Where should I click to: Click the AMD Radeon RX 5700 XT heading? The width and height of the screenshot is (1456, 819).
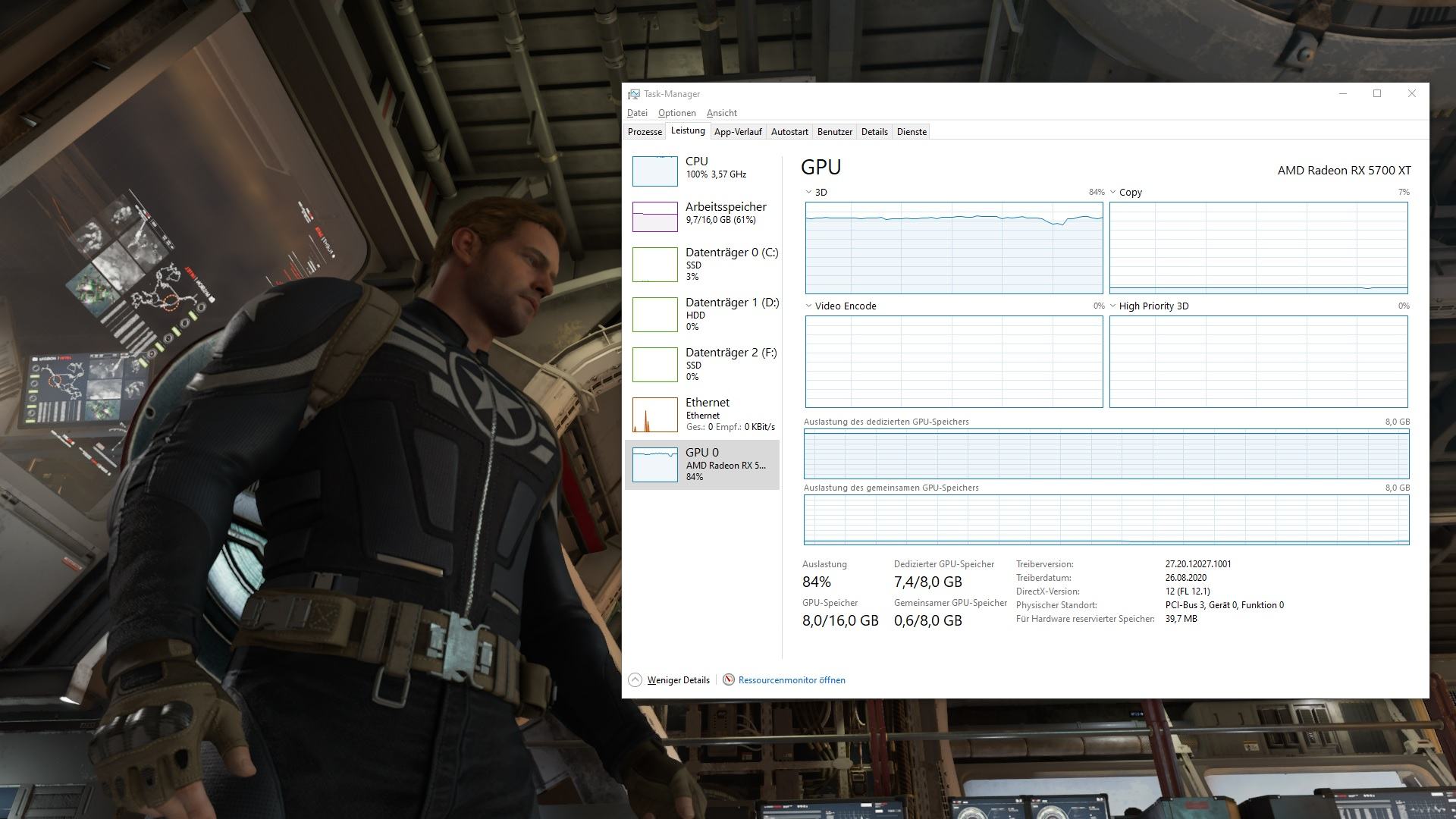point(1344,171)
